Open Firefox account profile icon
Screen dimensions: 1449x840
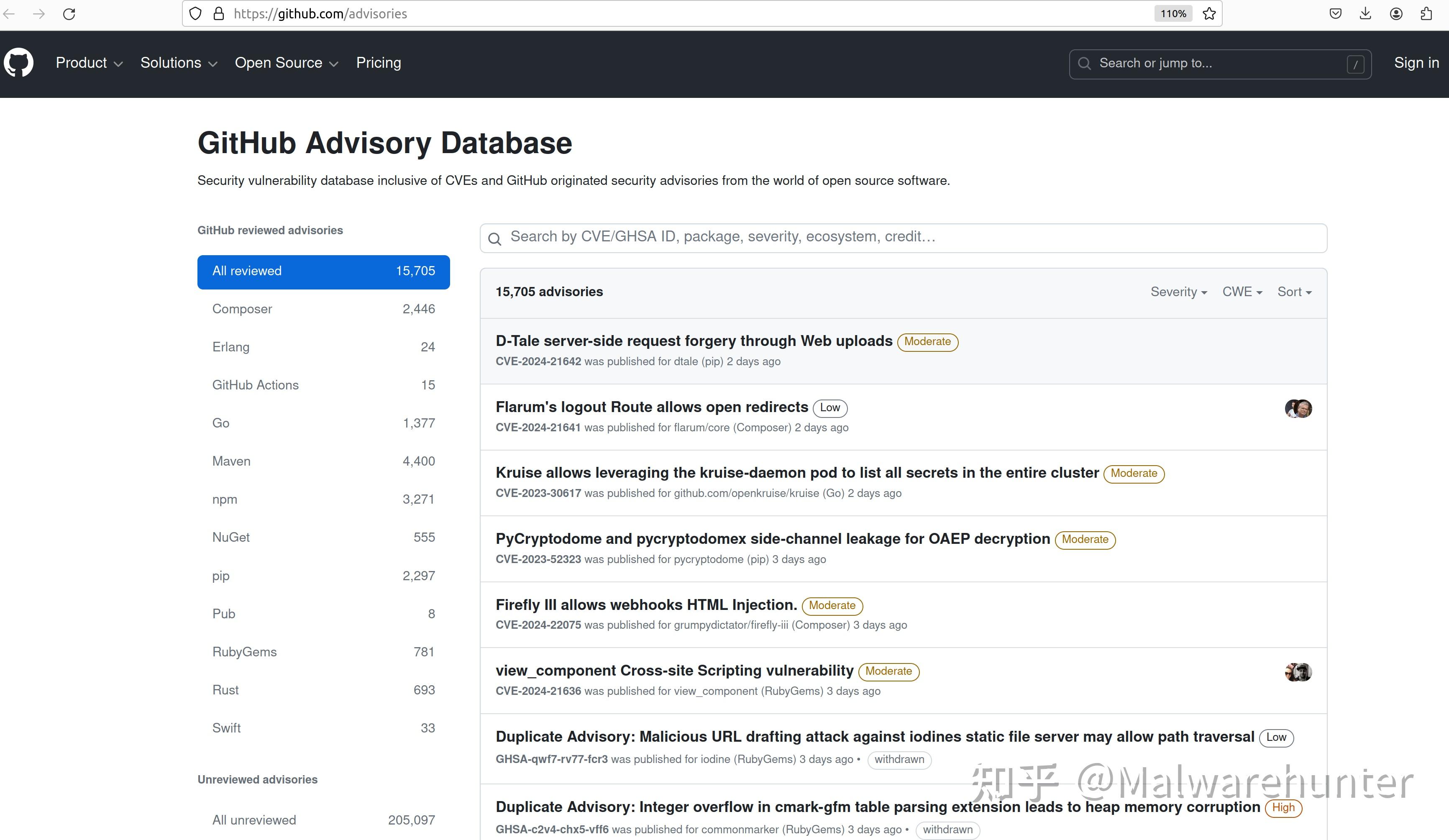[1396, 14]
